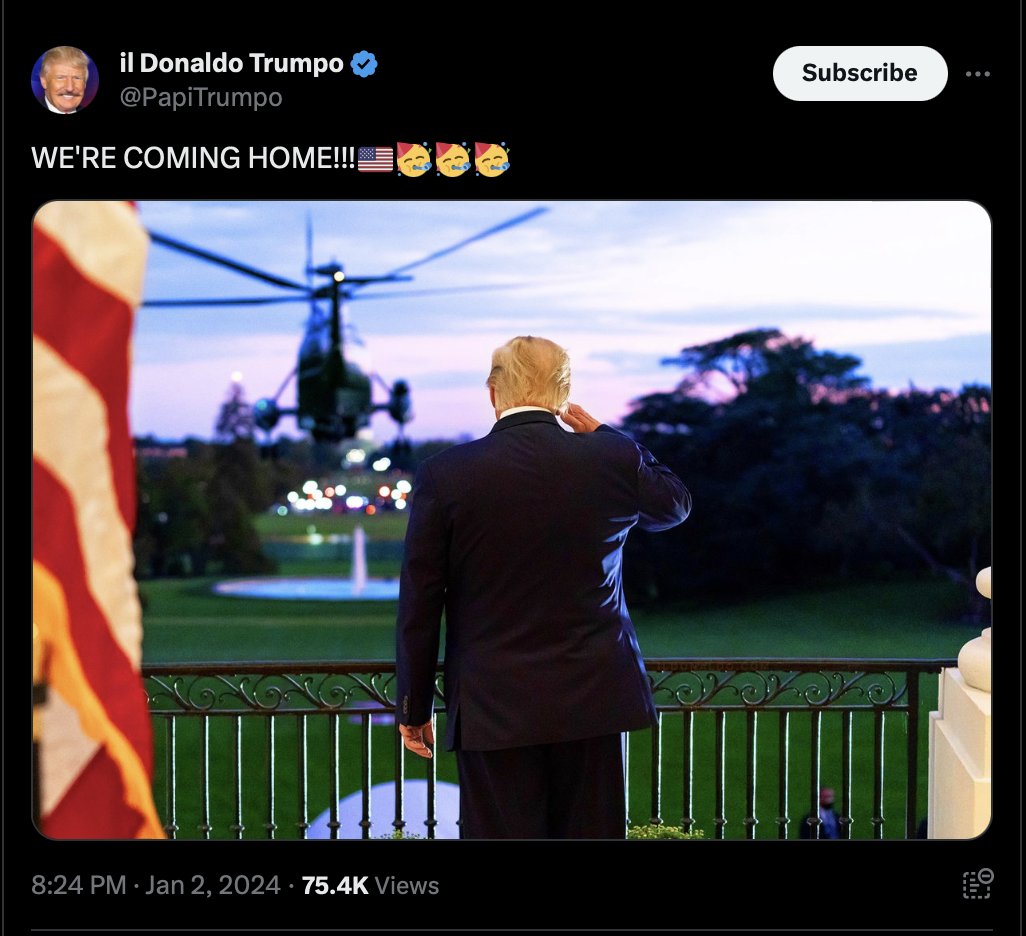The image size is (1026, 936).
Task: Click the dashed document icon beside Views
Action: click(978, 884)
